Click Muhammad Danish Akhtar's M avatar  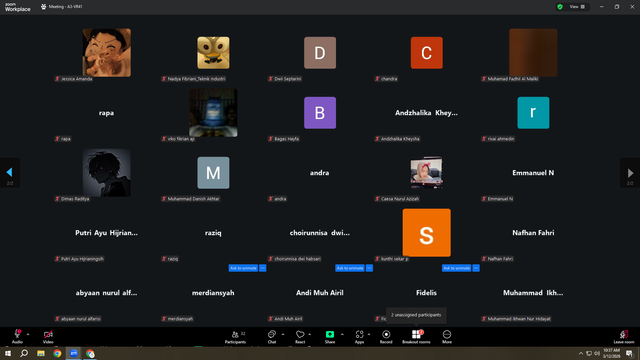tap(213, 173)
